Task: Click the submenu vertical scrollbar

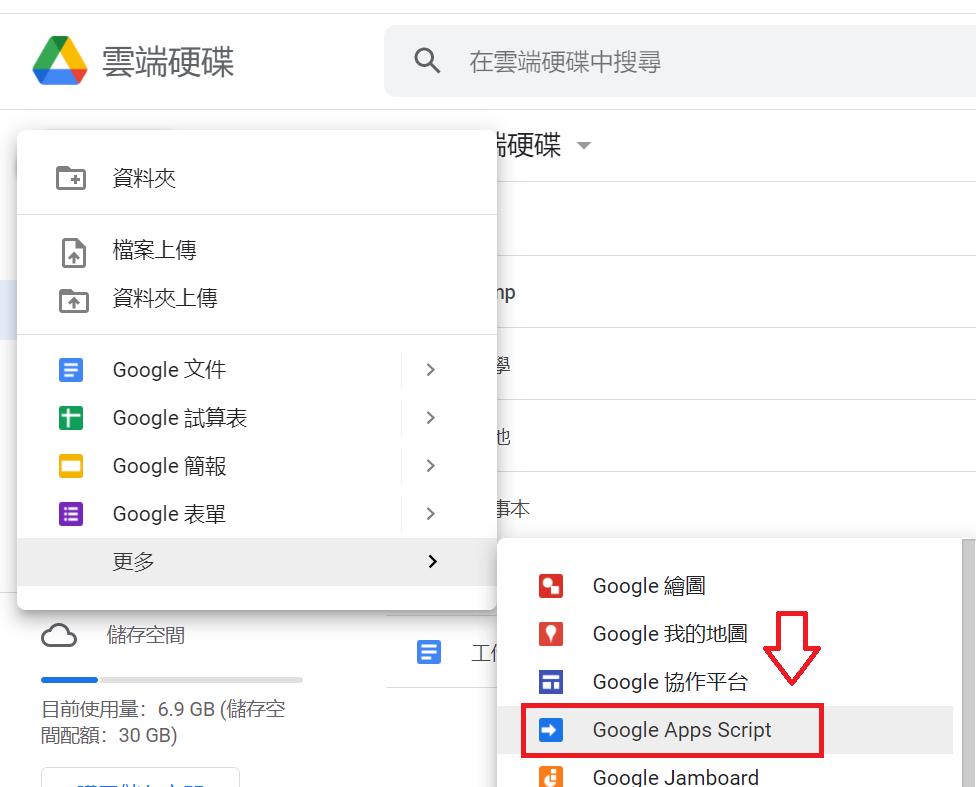Action: [969, 663]
